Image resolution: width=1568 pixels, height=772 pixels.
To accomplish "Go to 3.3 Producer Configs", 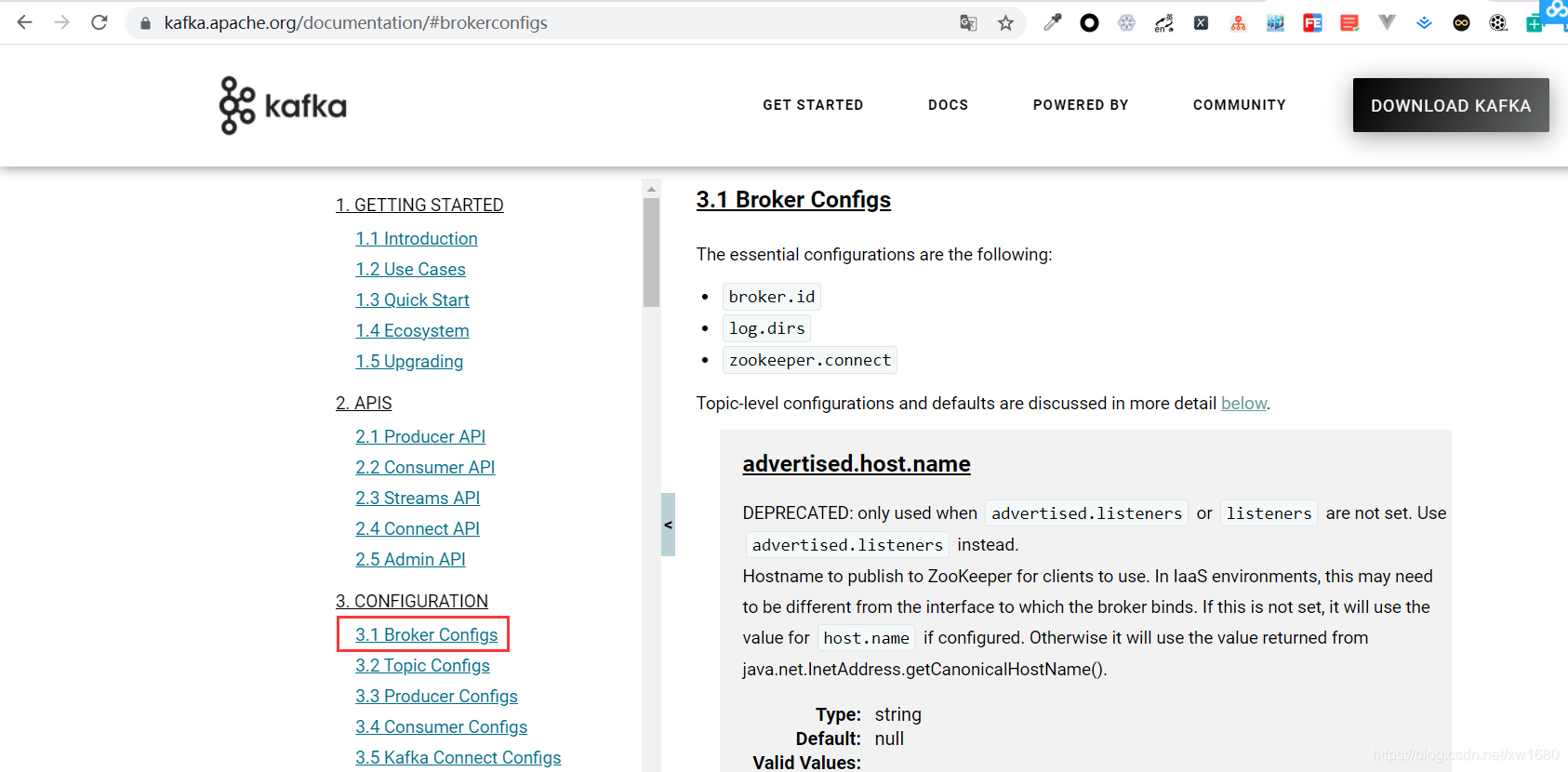I will (x=436, y=696).
